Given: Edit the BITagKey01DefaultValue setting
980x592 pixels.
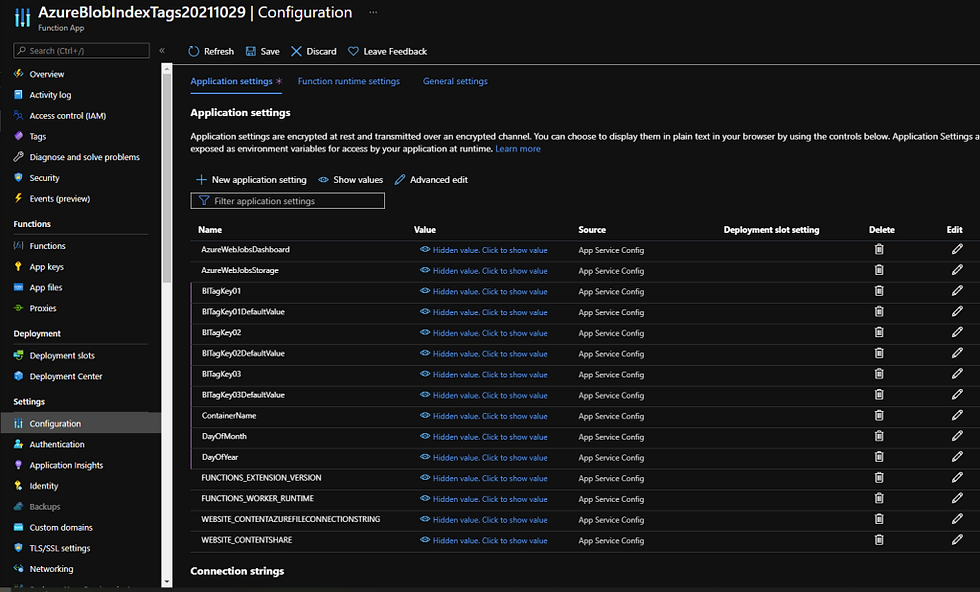Looking at the screenshot, I should [957, 311].
